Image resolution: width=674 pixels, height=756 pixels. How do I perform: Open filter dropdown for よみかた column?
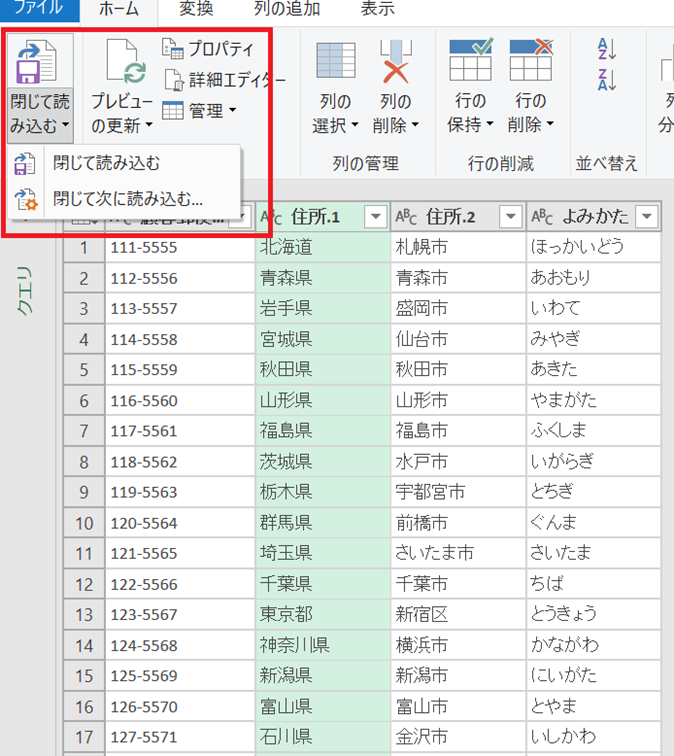pos(646,217)
